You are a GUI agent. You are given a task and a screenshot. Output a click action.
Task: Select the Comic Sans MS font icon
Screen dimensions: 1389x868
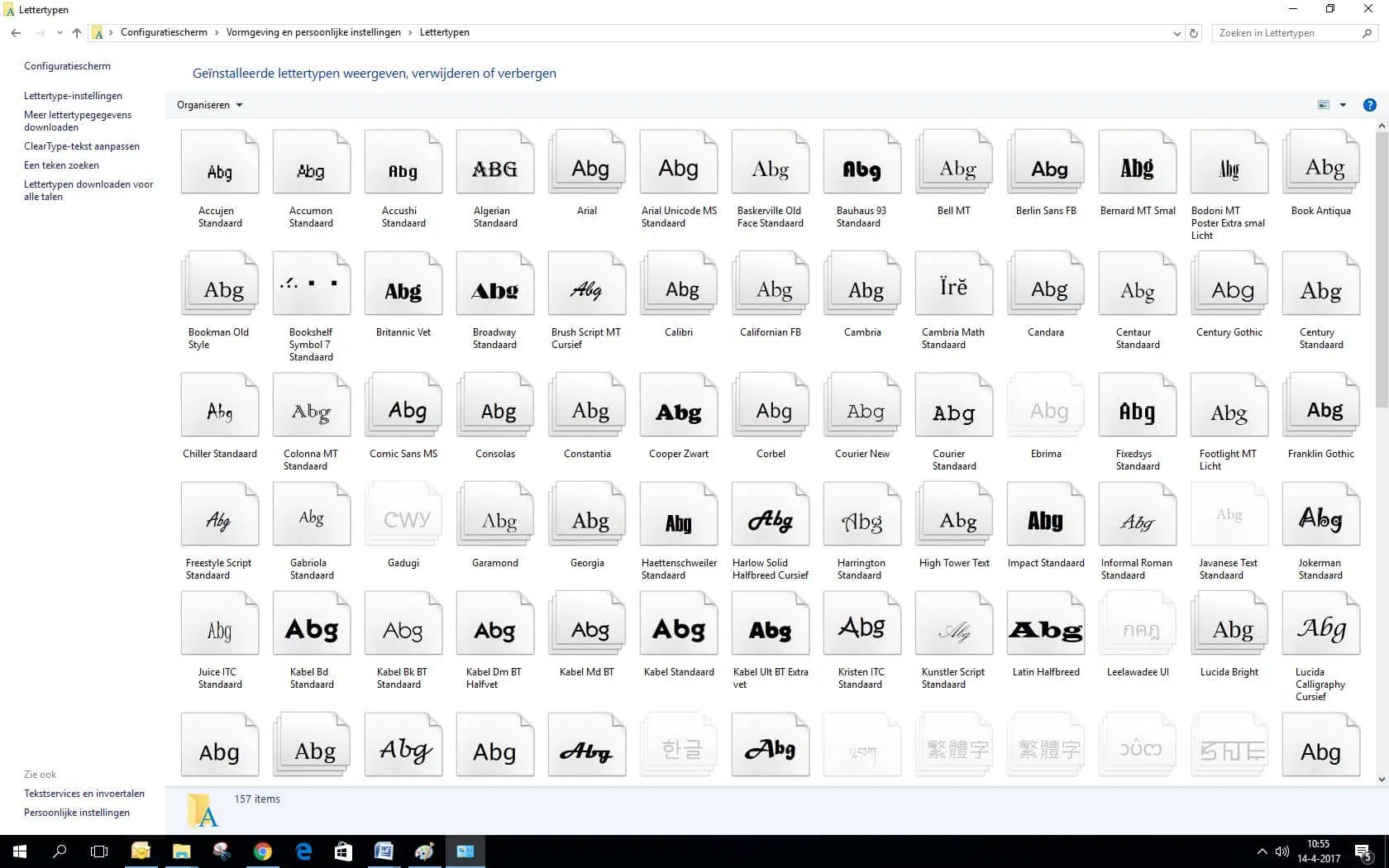tap(403, 405)
